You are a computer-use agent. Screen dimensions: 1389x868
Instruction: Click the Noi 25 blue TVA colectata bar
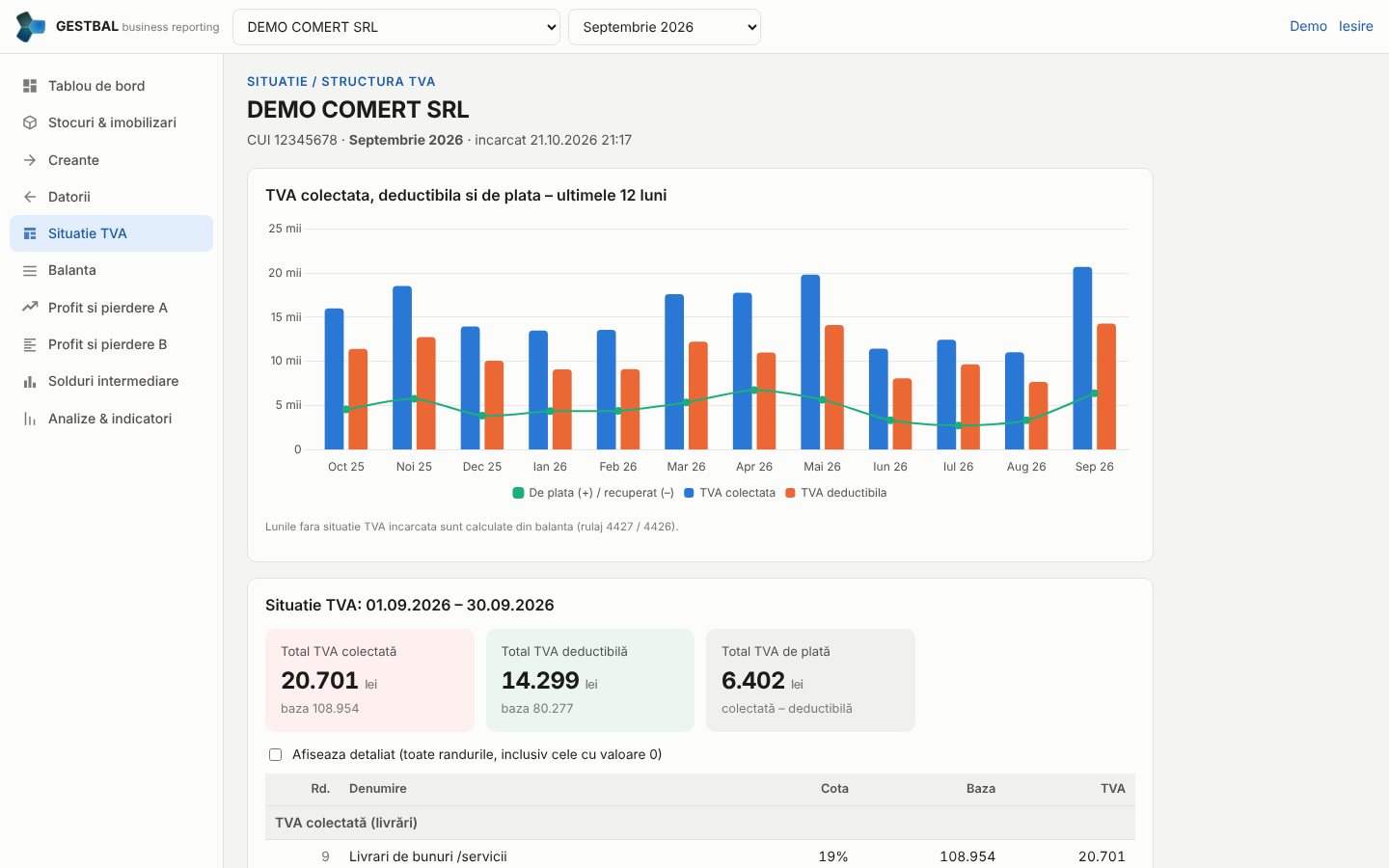(x=402, y=367)
